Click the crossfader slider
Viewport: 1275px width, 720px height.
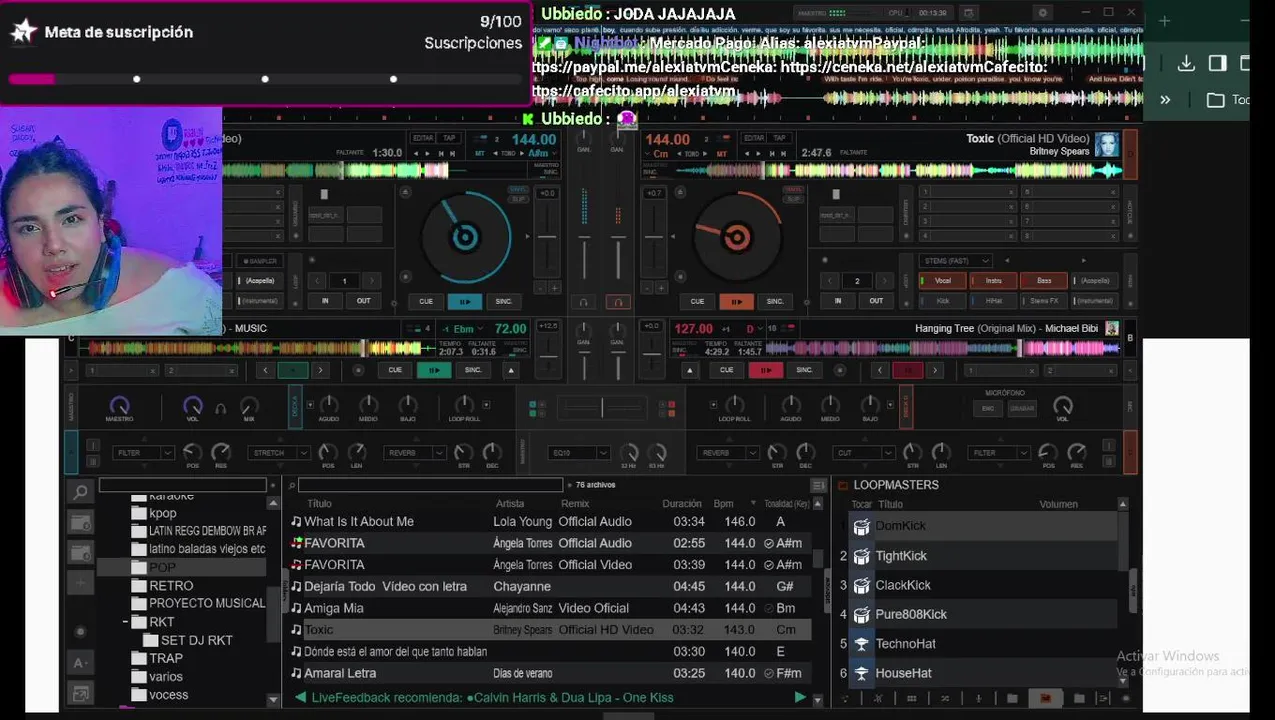point(602,408)
